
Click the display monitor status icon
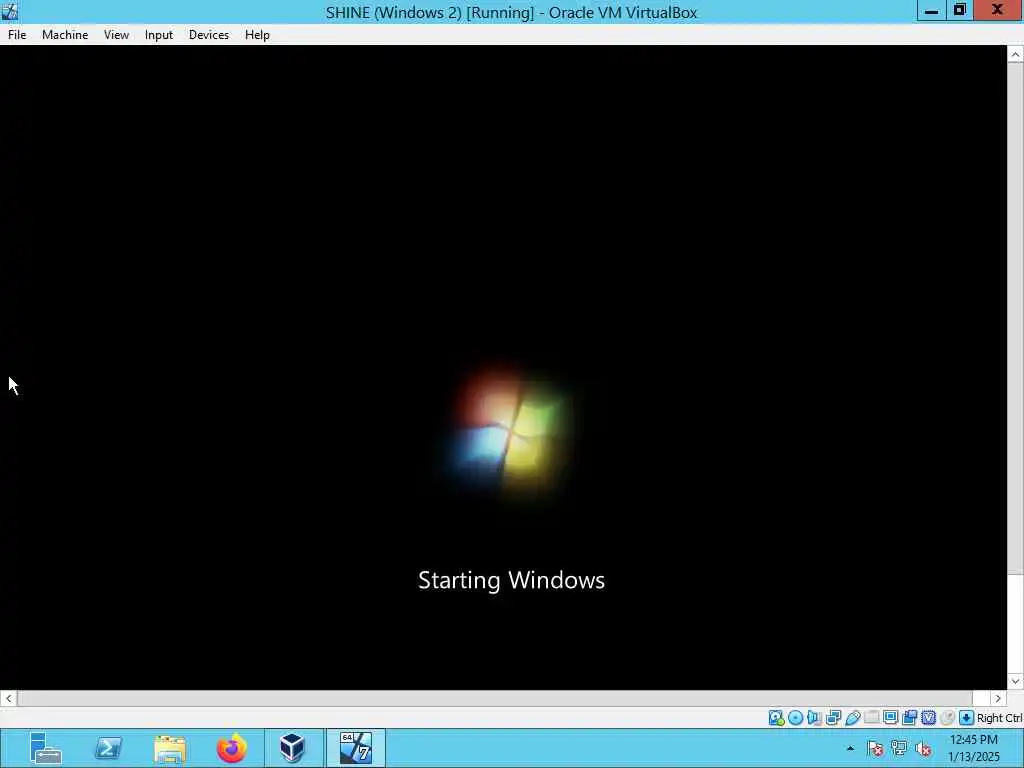(x=891, y=718)
